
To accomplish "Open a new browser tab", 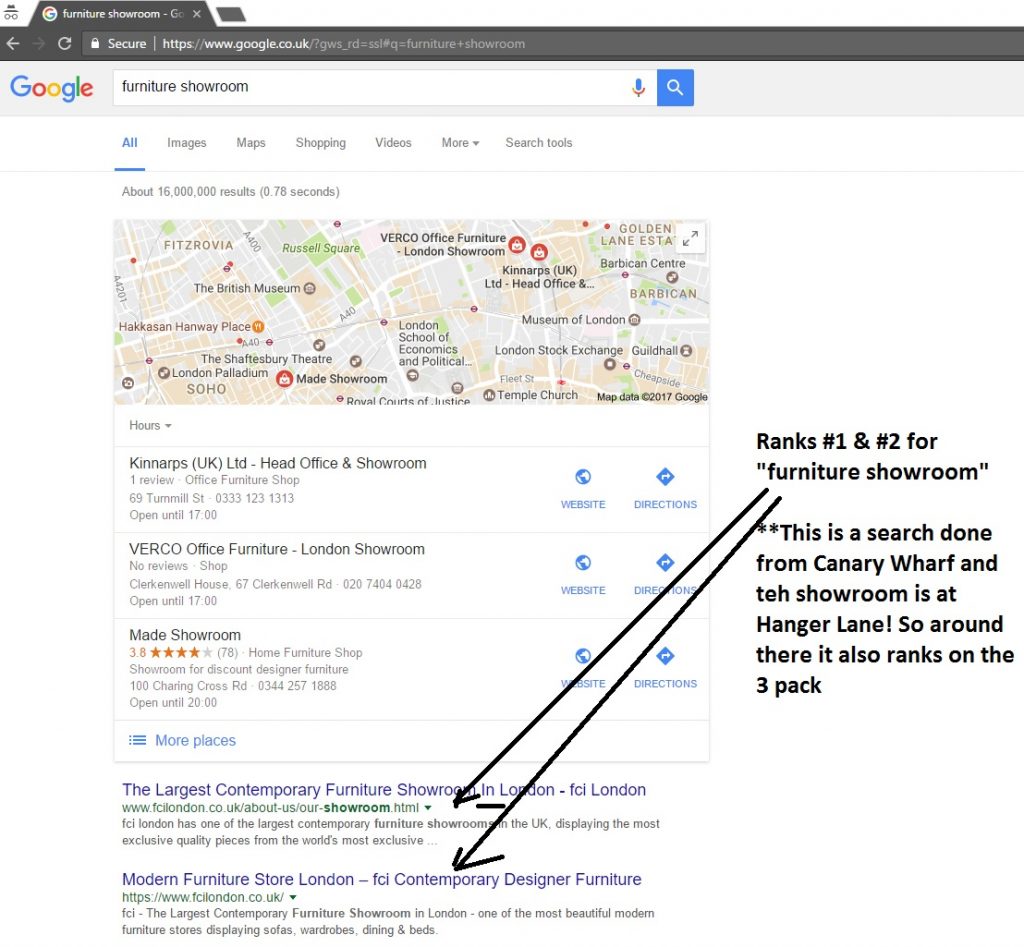I will point(230,14).
